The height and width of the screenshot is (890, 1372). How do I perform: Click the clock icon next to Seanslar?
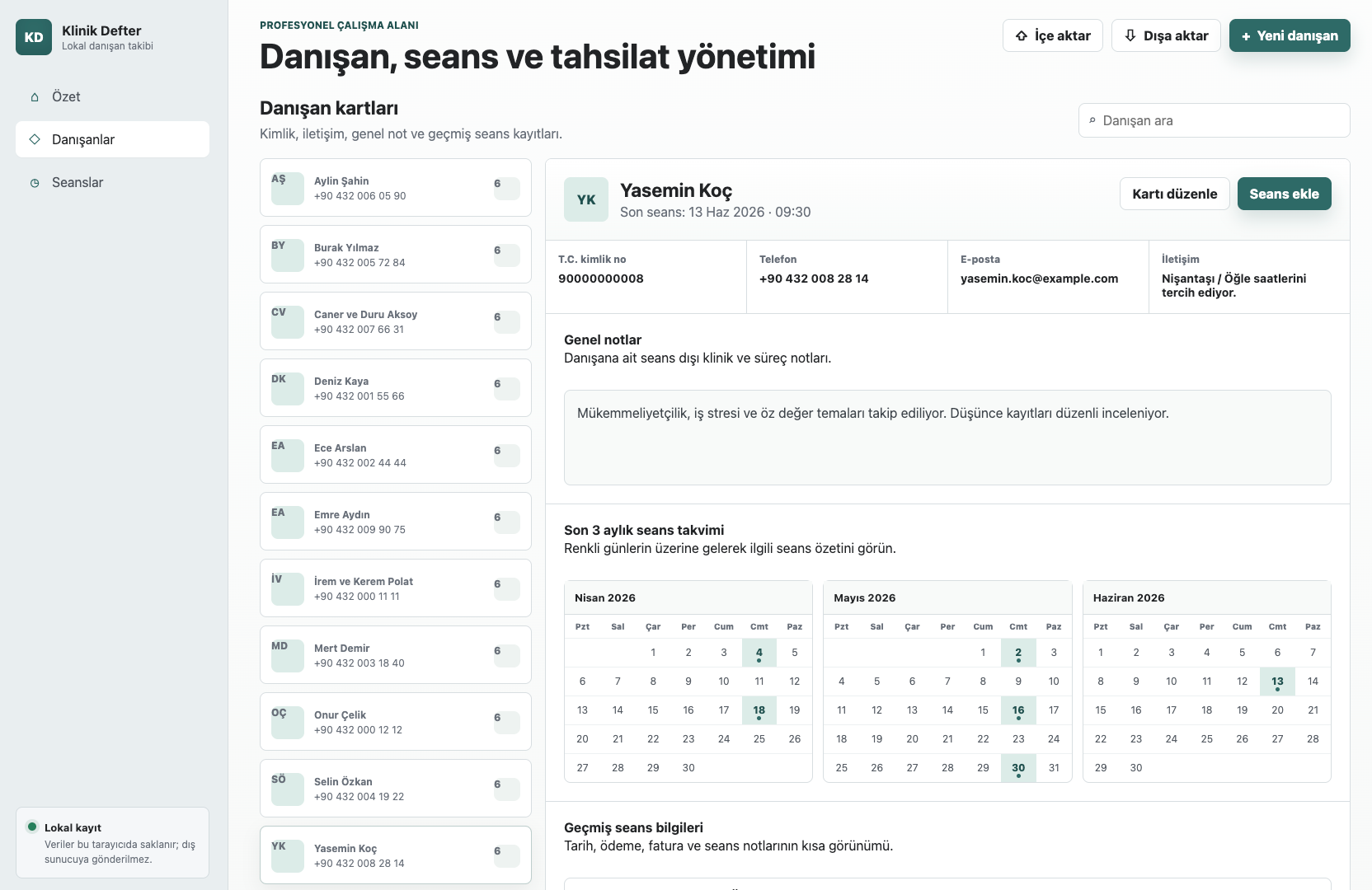[x=35, y=183]
